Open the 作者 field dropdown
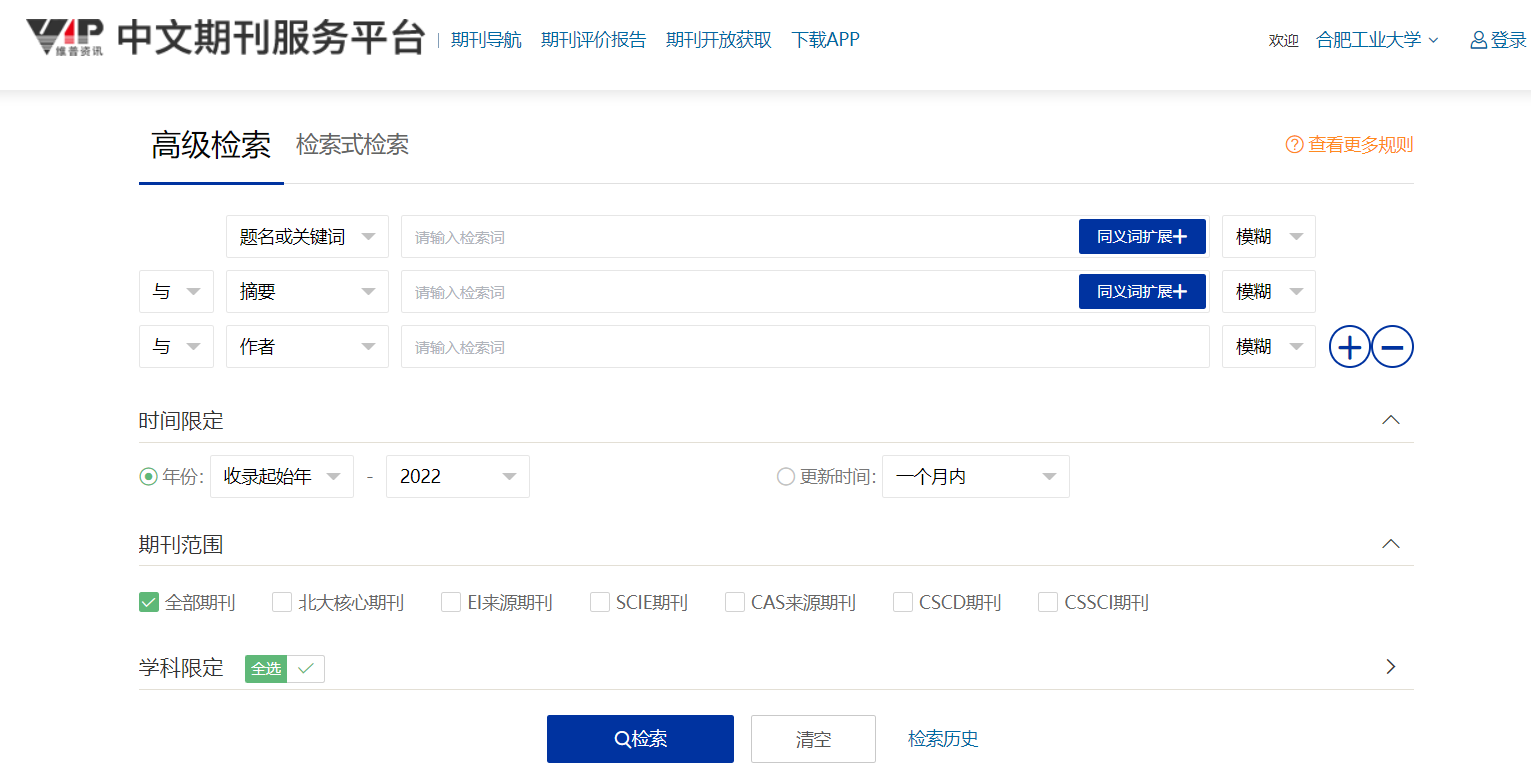Screen dimensions: 1531x776 307,347
